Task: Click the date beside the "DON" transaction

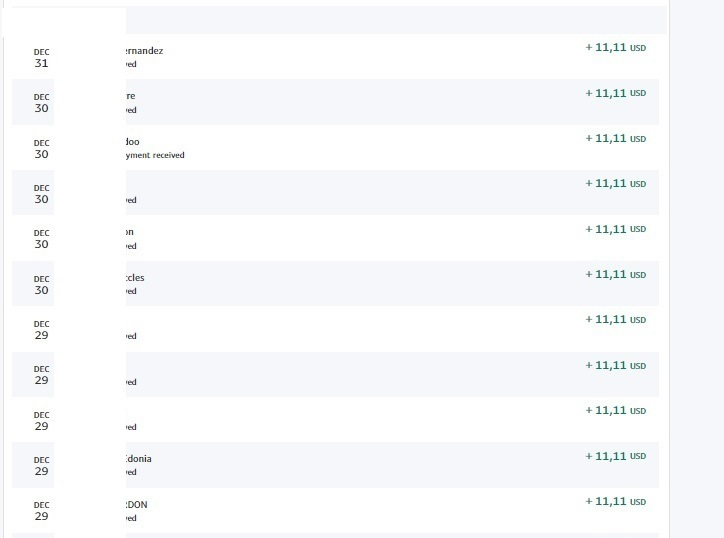Action: (x=41, y=511)
